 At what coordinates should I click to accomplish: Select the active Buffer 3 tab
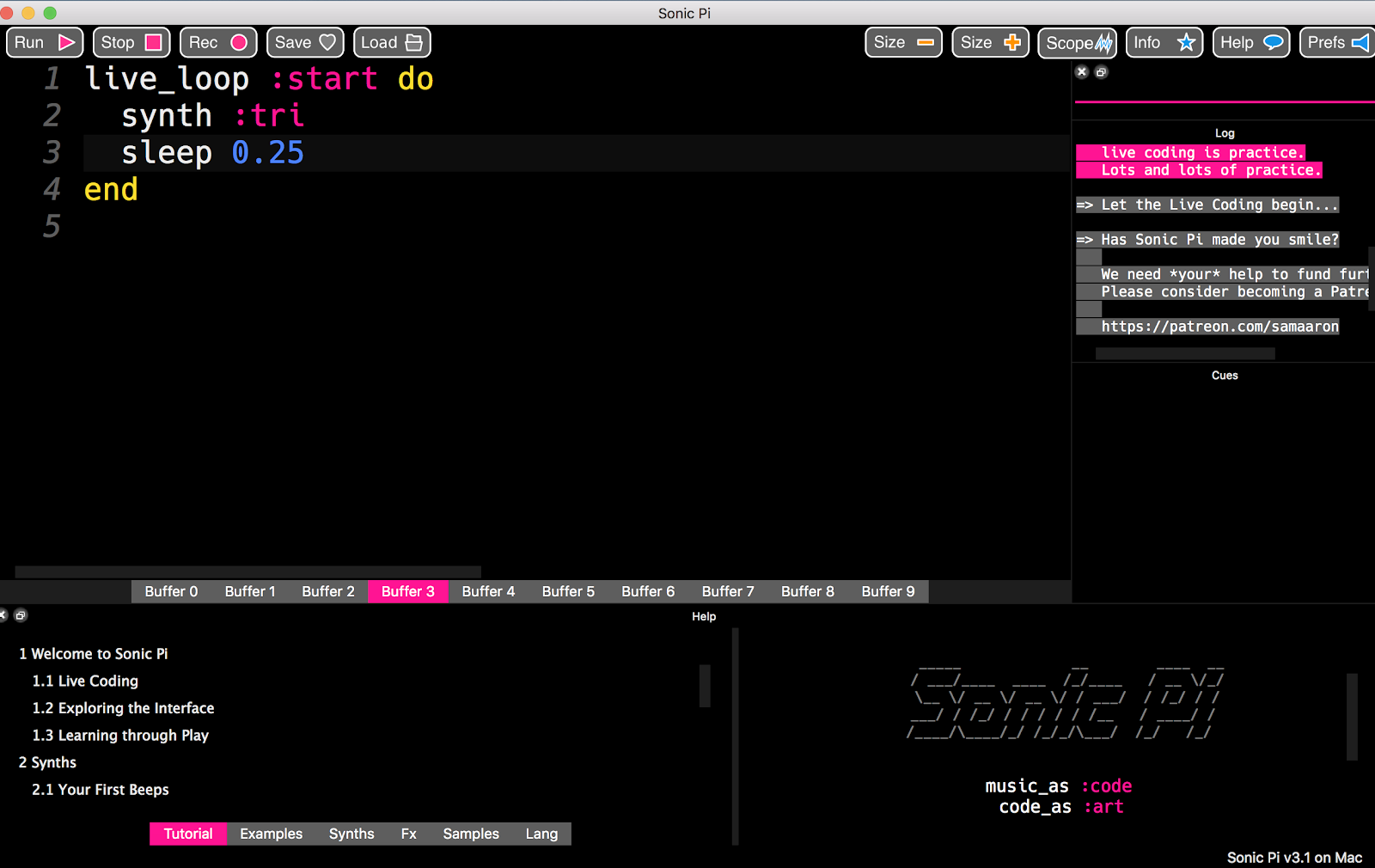[x=408, y=591]
